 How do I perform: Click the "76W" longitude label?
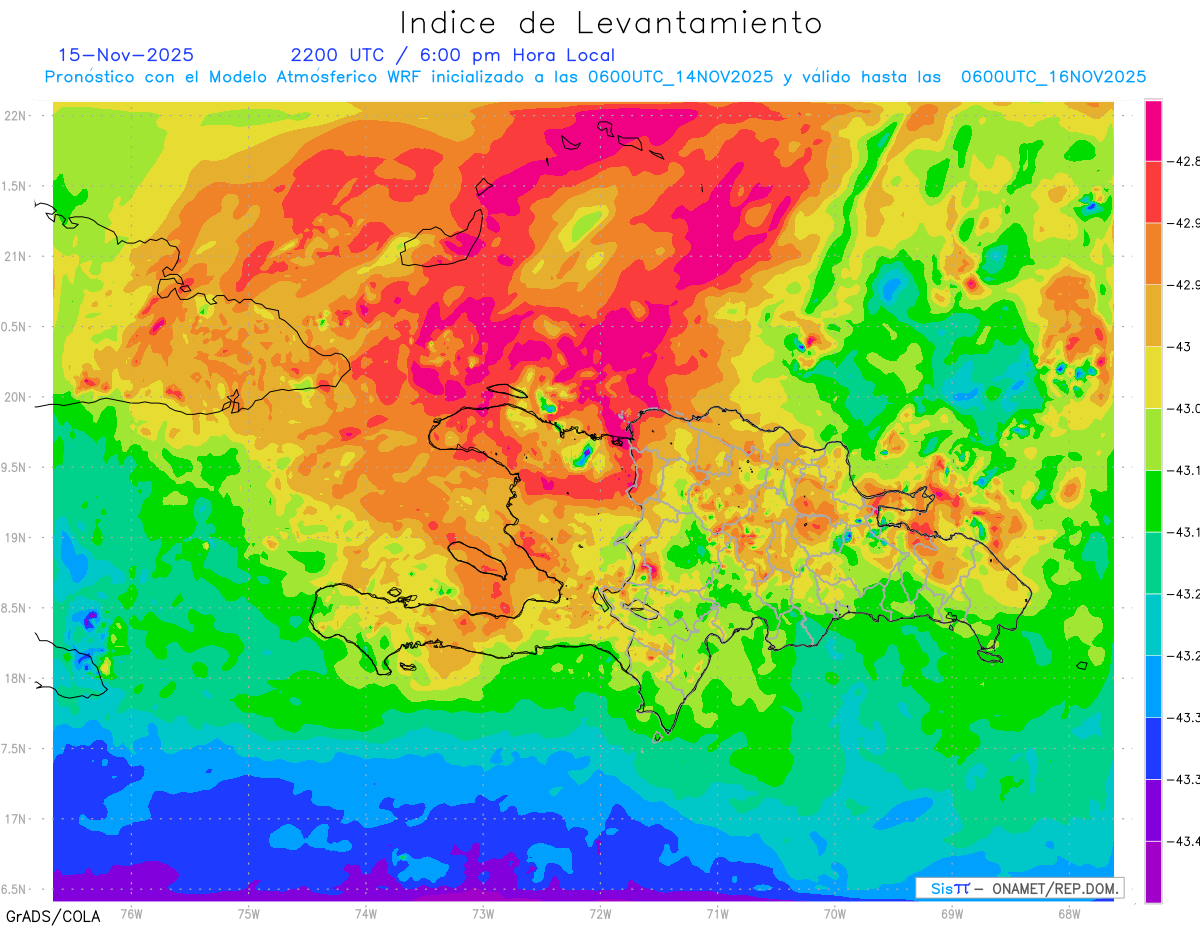click(x=131, y=914)
